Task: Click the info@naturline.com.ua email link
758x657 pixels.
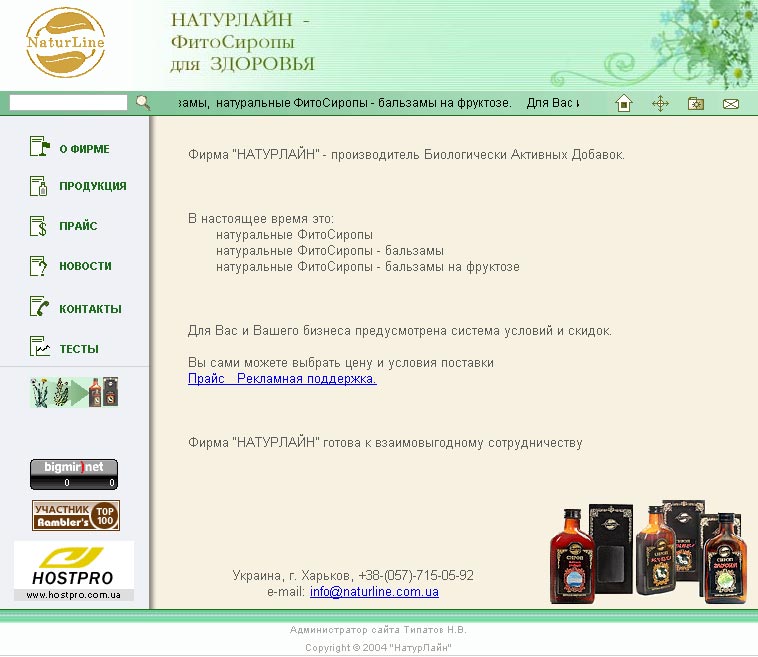Action: tap(374, 592)
